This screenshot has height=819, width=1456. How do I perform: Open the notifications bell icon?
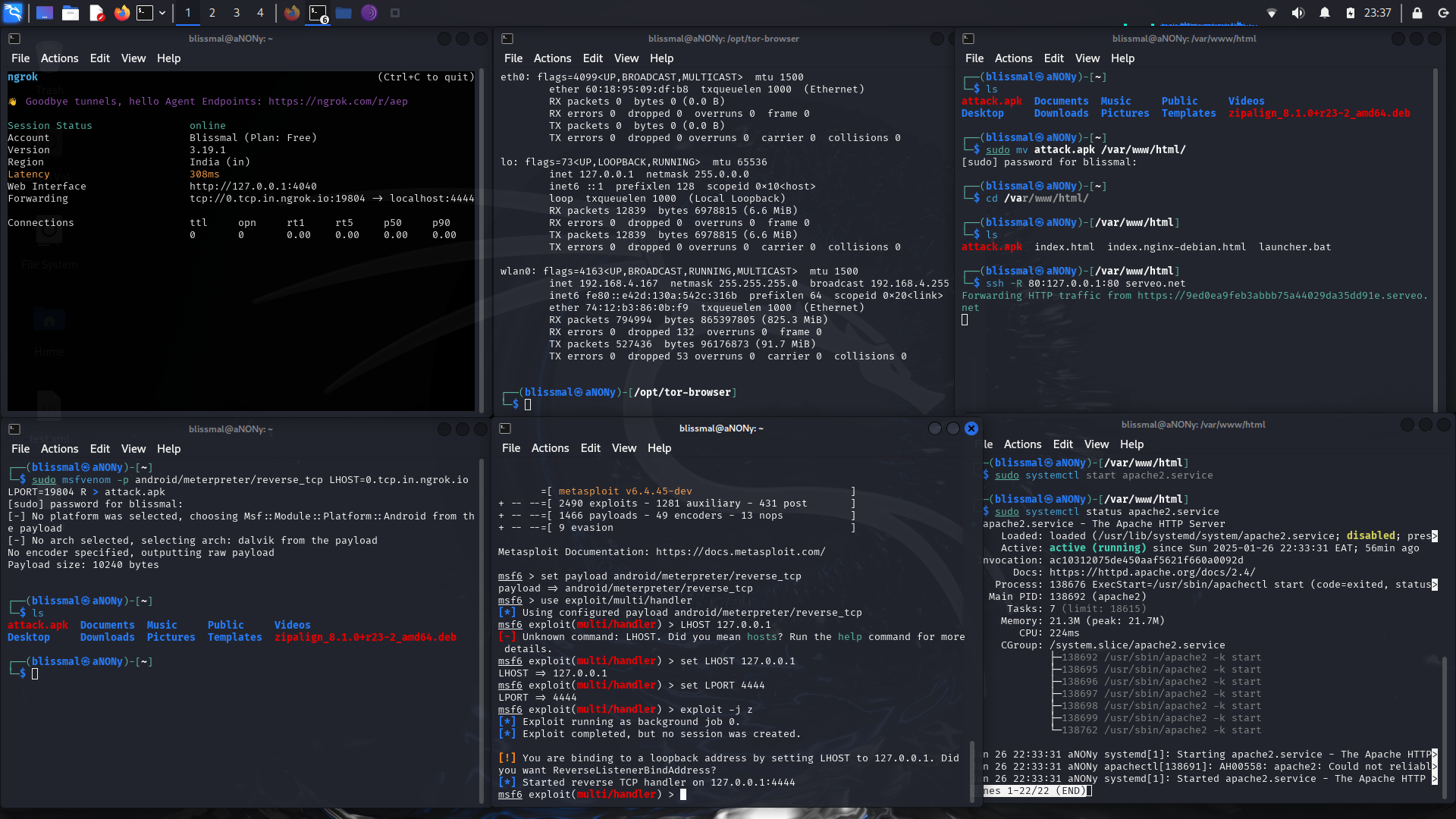point(1325,13)
